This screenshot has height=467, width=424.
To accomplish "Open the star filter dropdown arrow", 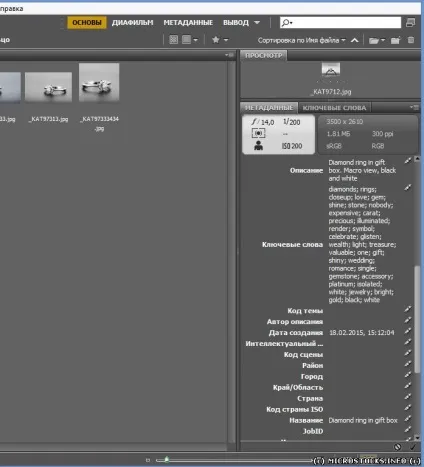I will (226, 40).
